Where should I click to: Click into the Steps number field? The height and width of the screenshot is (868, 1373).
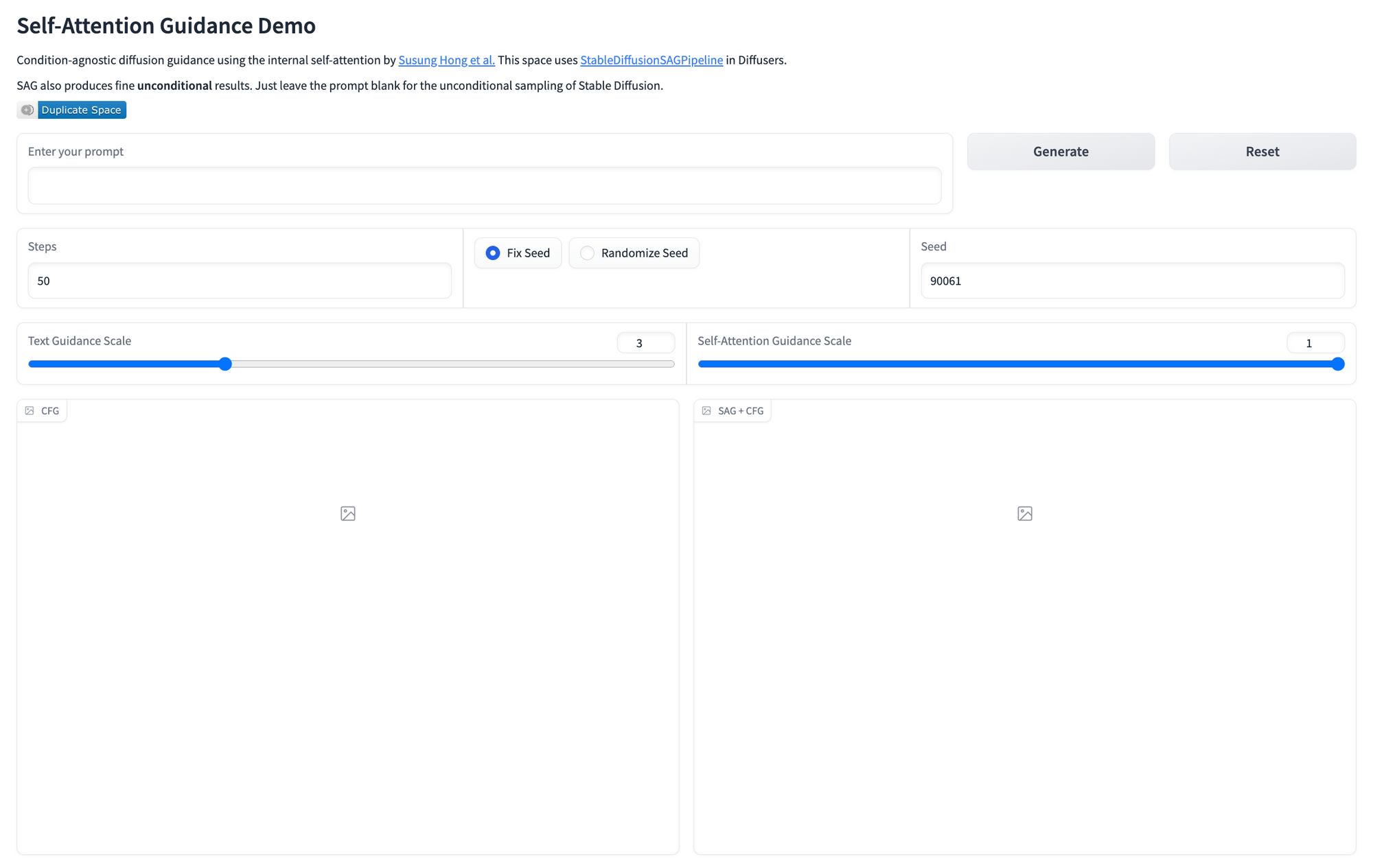pyautogui.click(x=239, y=281)
